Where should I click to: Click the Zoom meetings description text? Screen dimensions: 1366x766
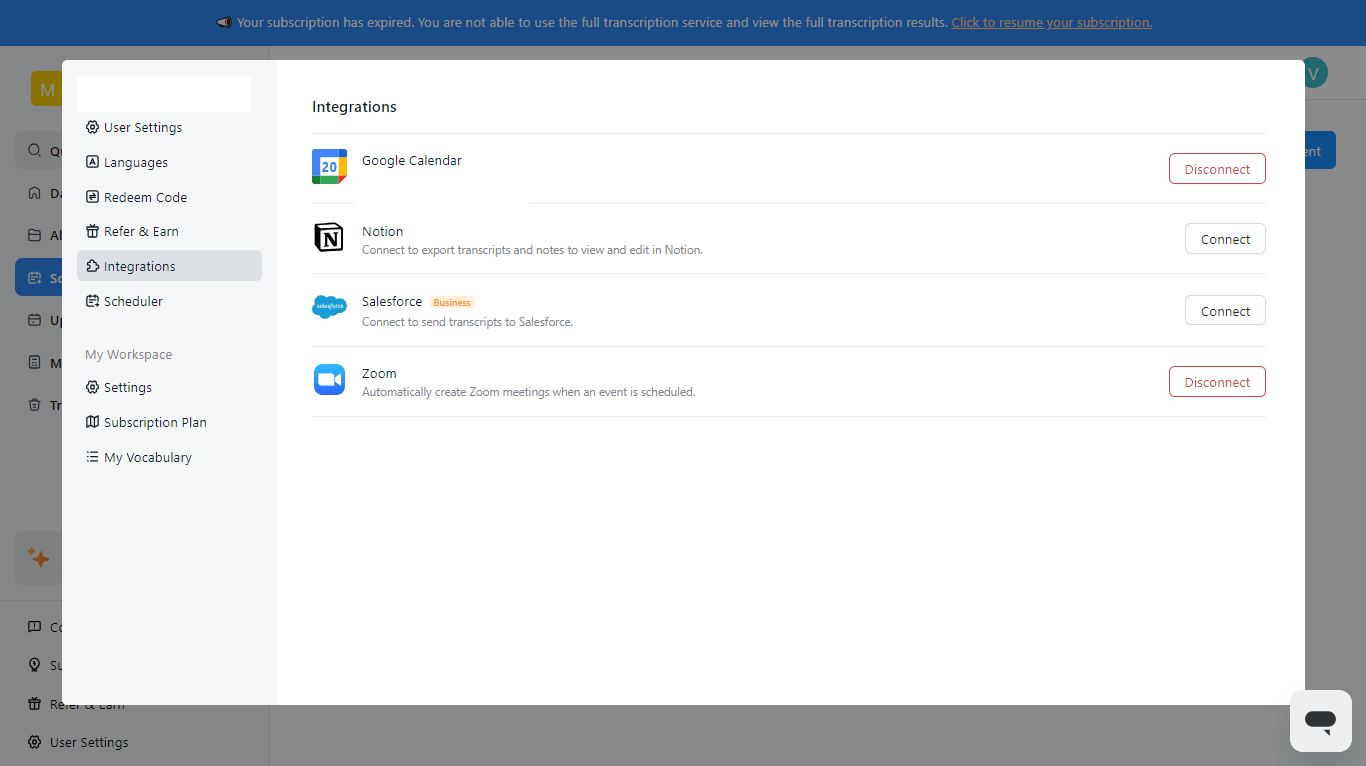(x=528, y=392)
